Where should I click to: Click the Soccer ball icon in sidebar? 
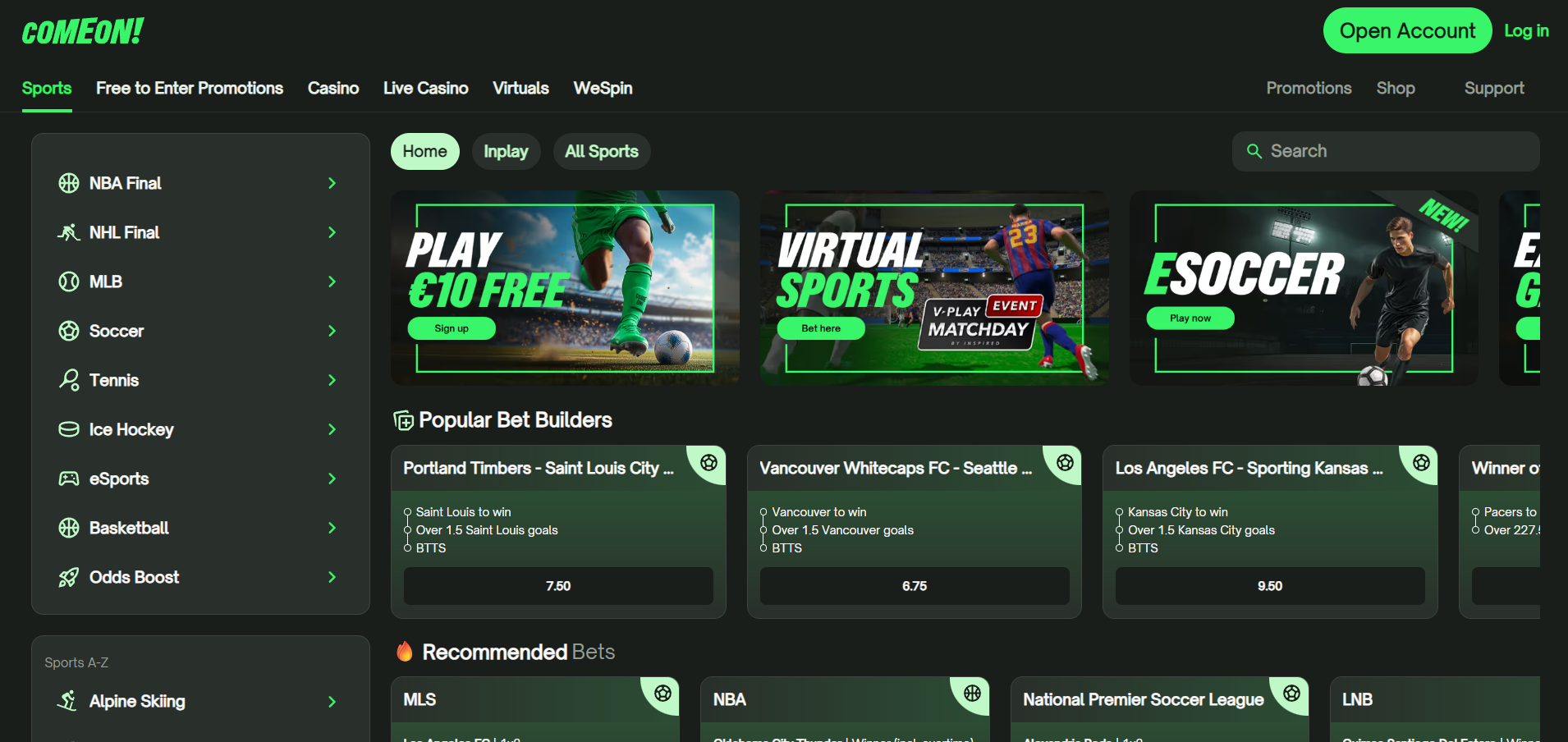(69, 331)
